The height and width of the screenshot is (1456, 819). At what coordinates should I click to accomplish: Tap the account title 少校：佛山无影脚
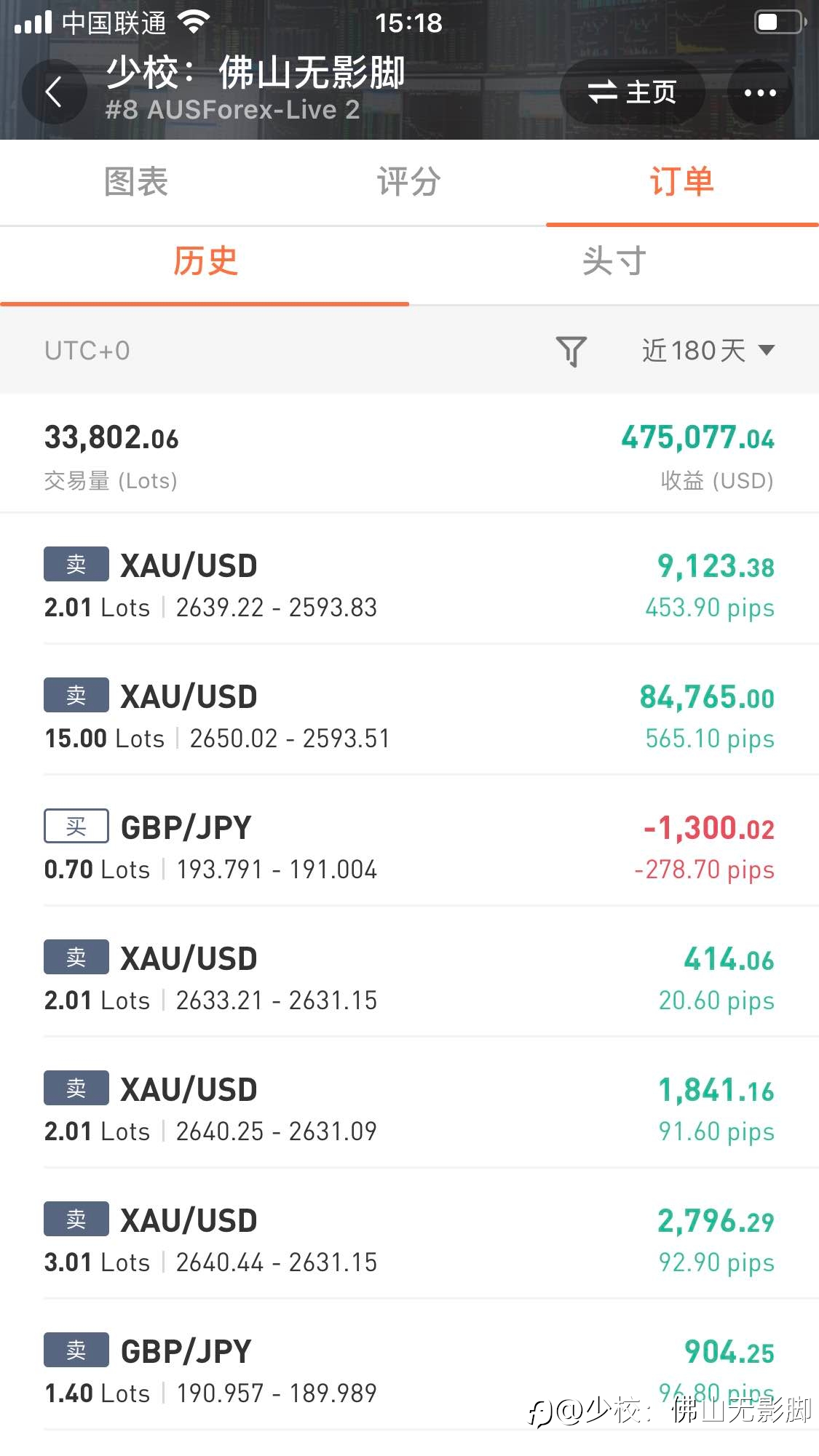tap(256, 73)
